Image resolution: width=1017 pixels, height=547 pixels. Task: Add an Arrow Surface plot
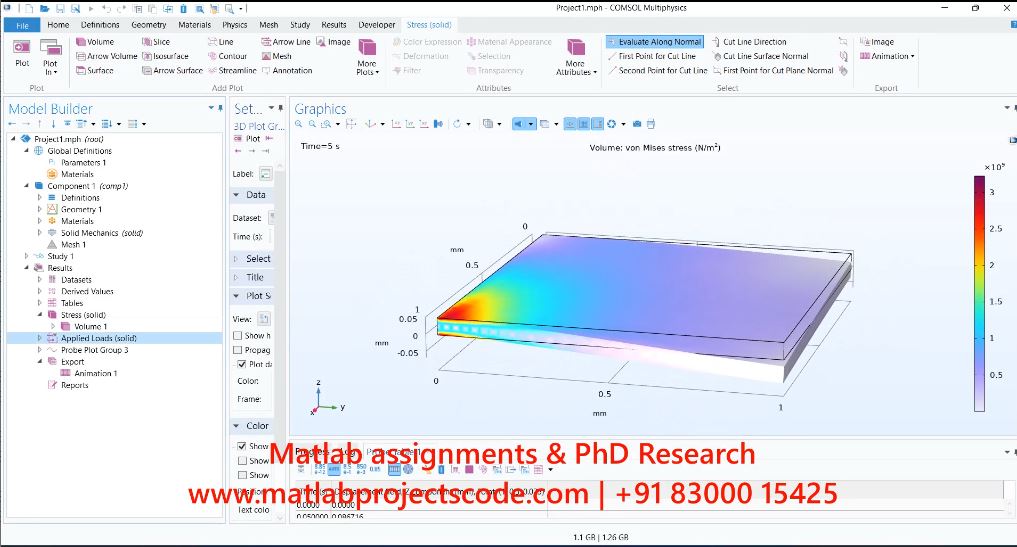(x=173, y=70)
